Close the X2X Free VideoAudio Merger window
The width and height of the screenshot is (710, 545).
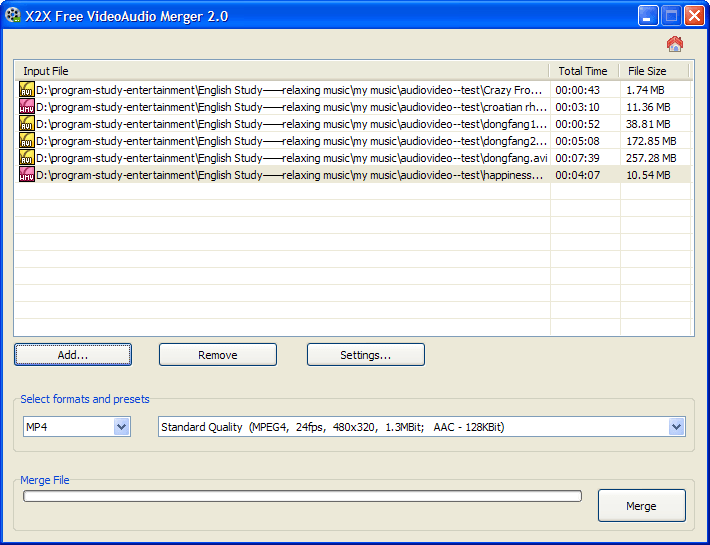(x=694, y=15)
